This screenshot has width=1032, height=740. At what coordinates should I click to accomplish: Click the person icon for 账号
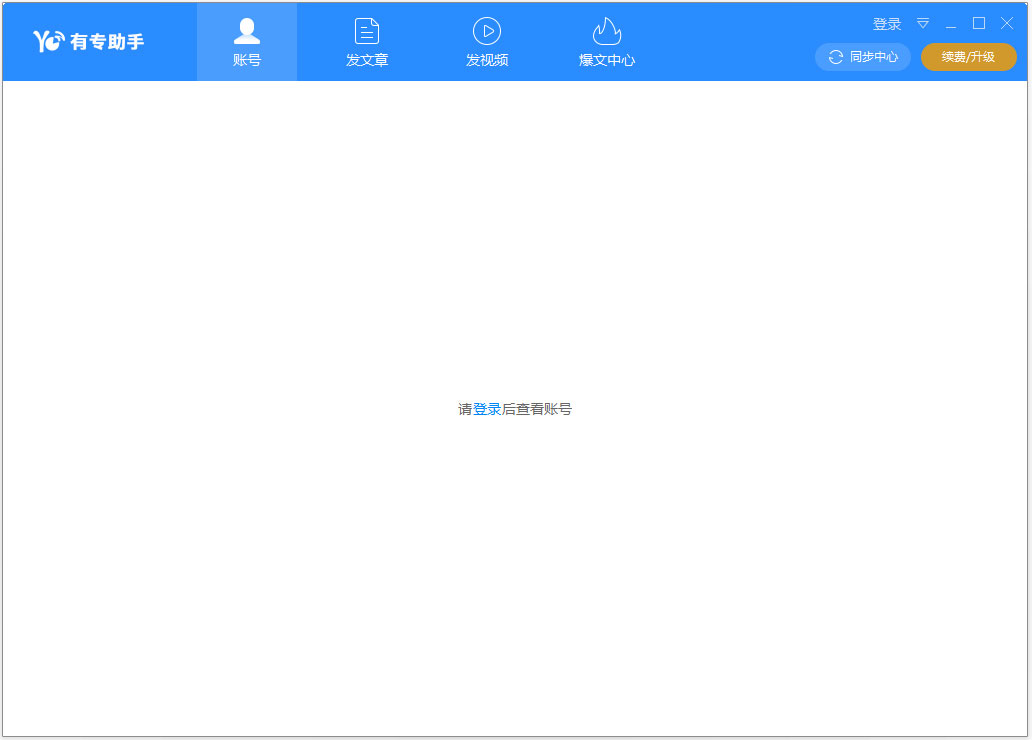pos(247,31)
